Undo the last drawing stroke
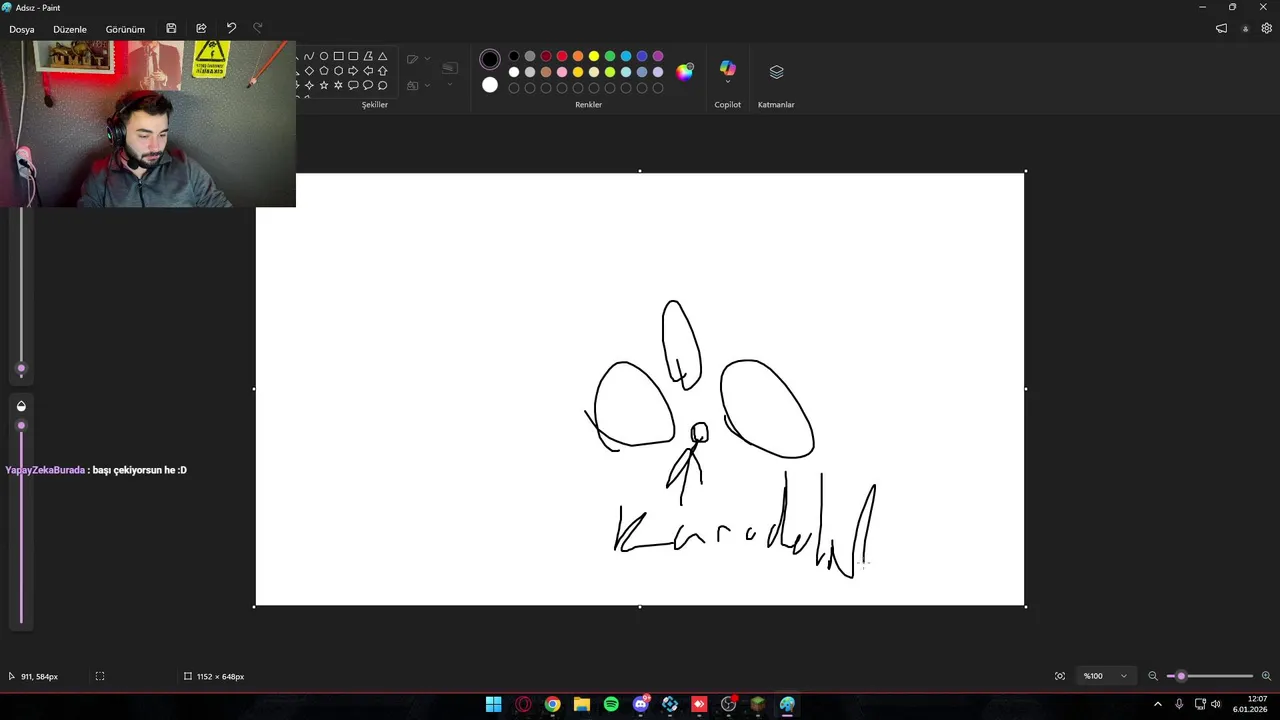Viewport: 1280px width, 720px height. tap(231, 29)
